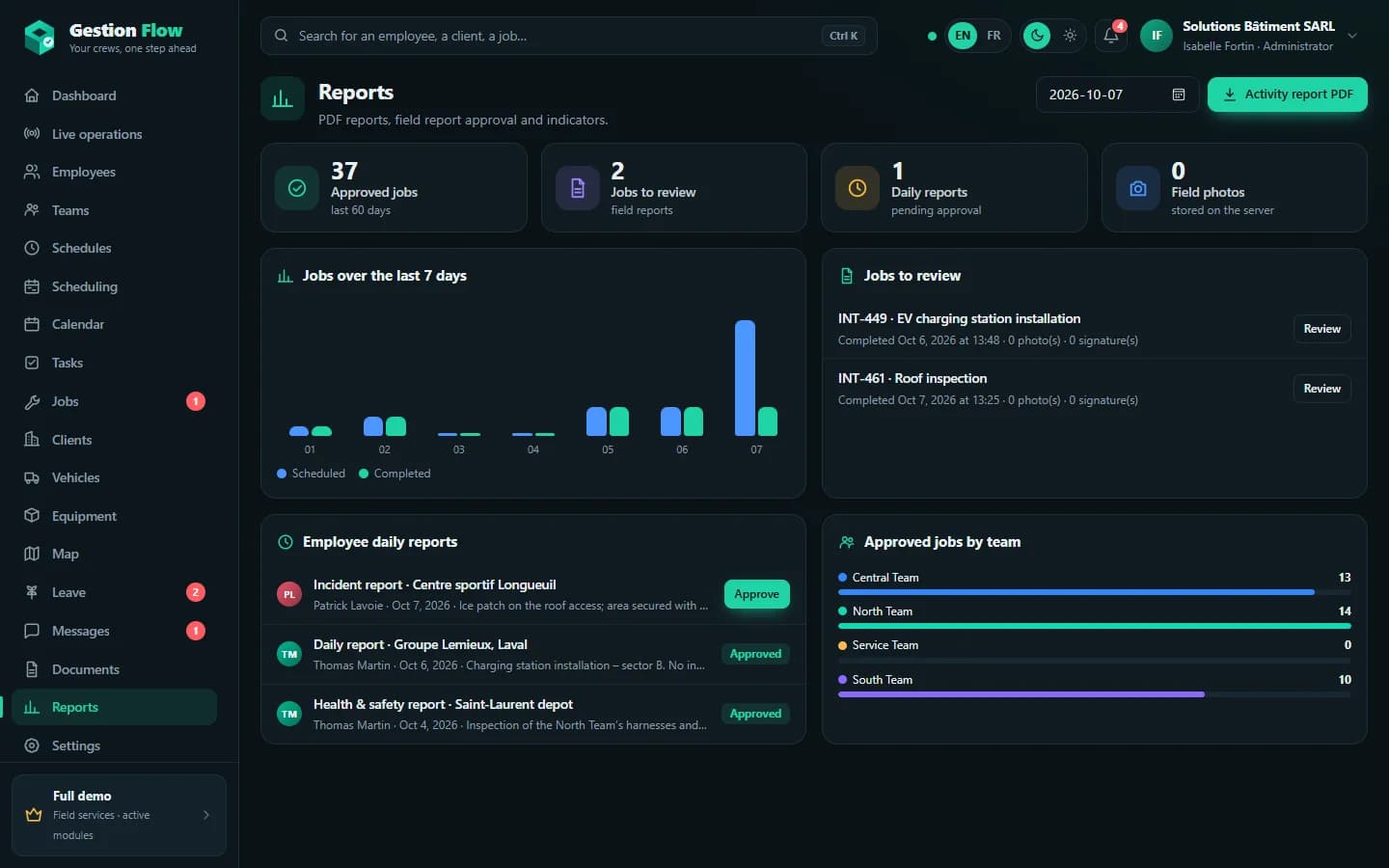Select EN language option
Screen dimensions: 1389x868
coord(963,36)
